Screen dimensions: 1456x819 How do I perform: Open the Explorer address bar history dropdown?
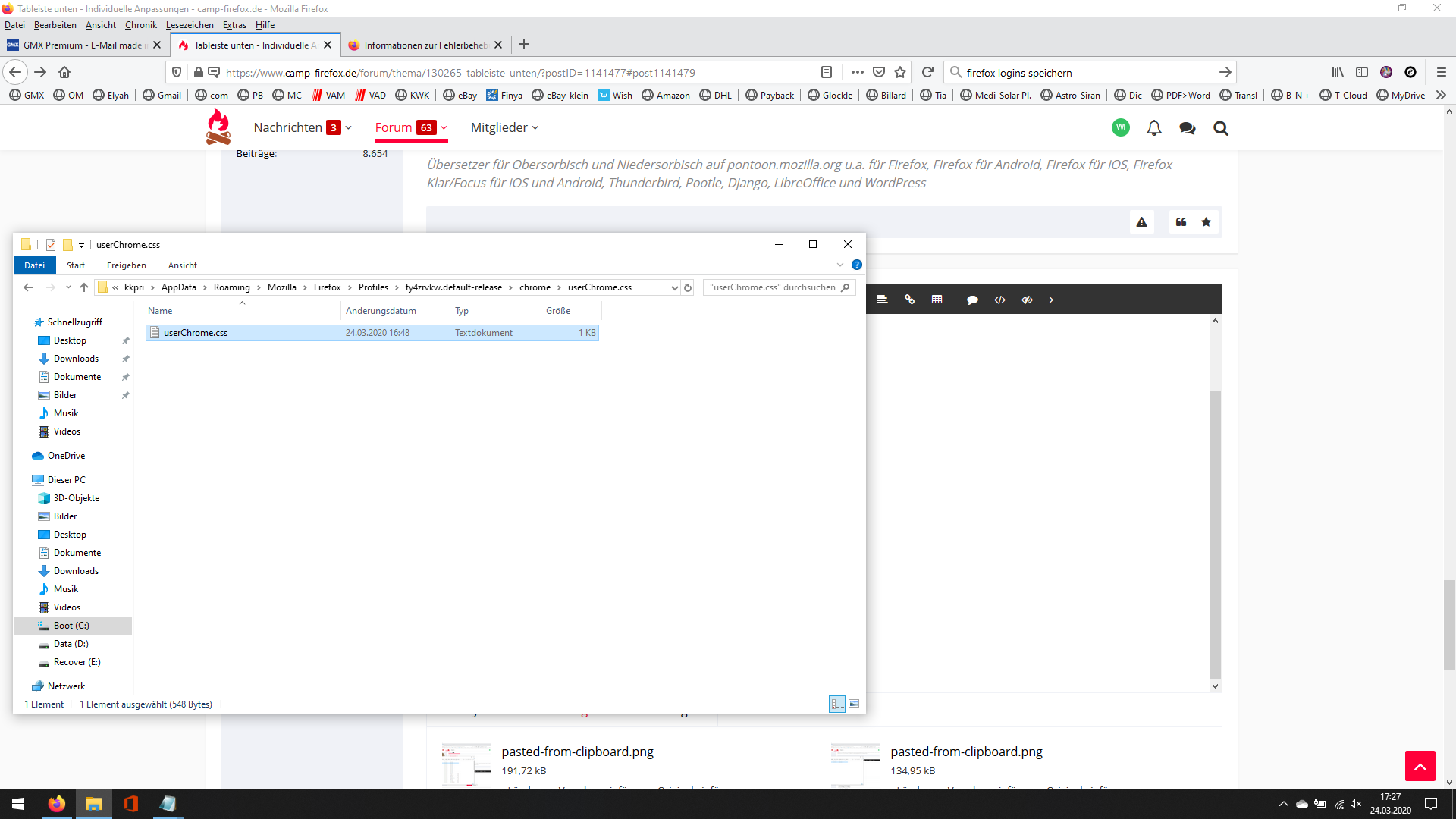[x=674, y=287]
